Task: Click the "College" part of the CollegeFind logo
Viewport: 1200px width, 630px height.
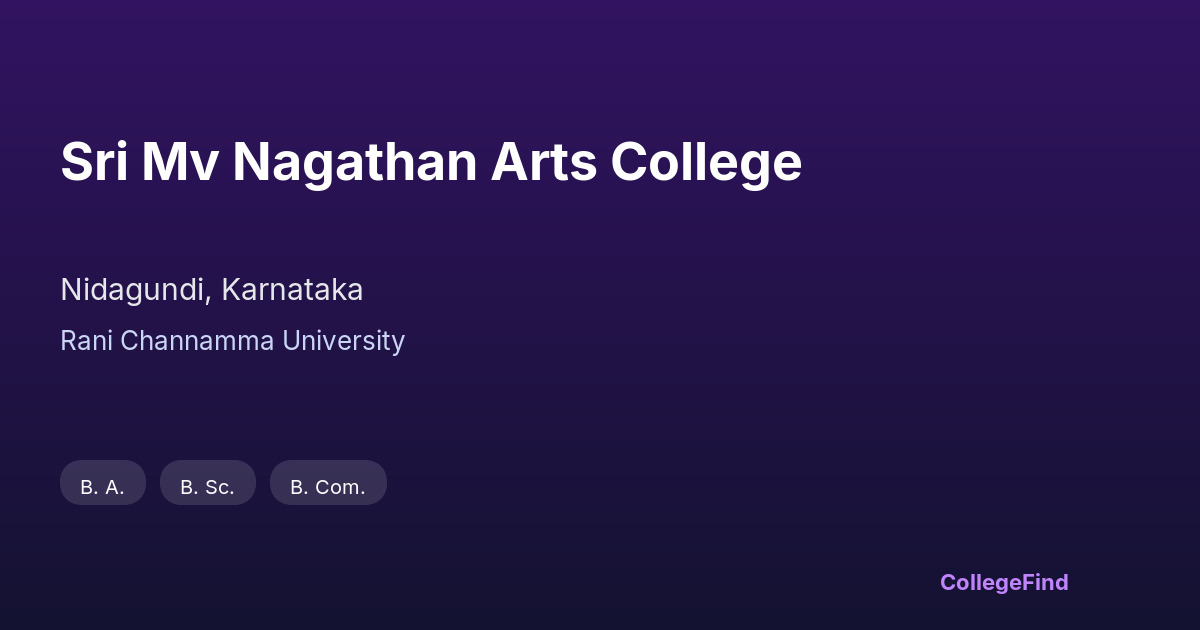Action: click(980, 582)
